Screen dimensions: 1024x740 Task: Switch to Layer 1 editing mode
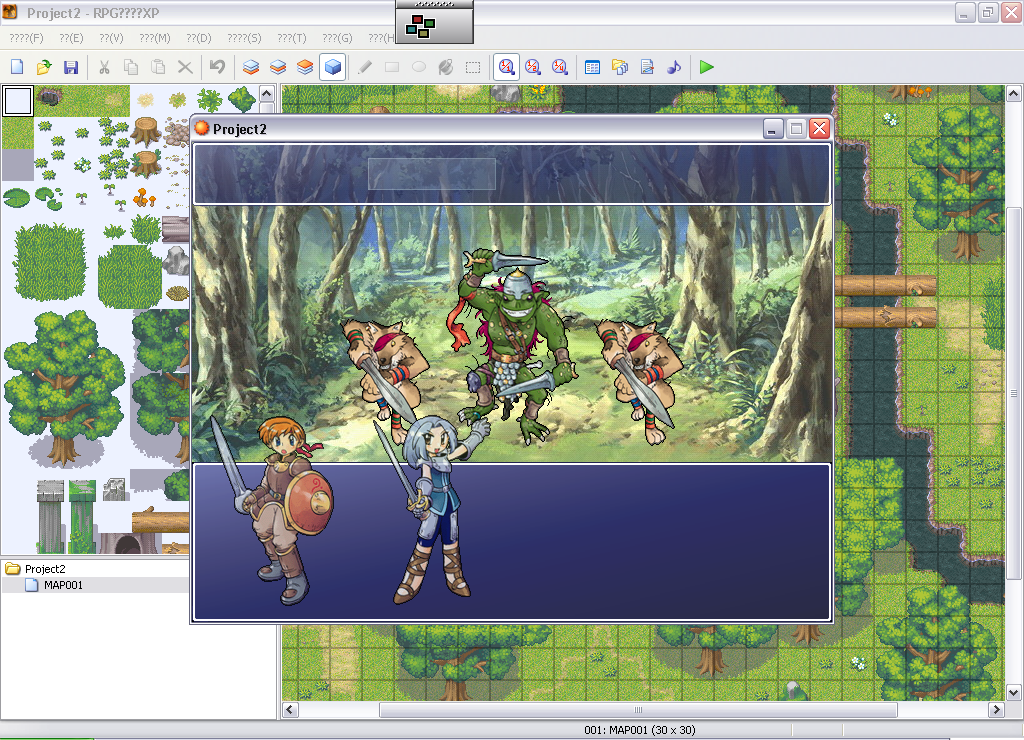click(x=250, y=67)
